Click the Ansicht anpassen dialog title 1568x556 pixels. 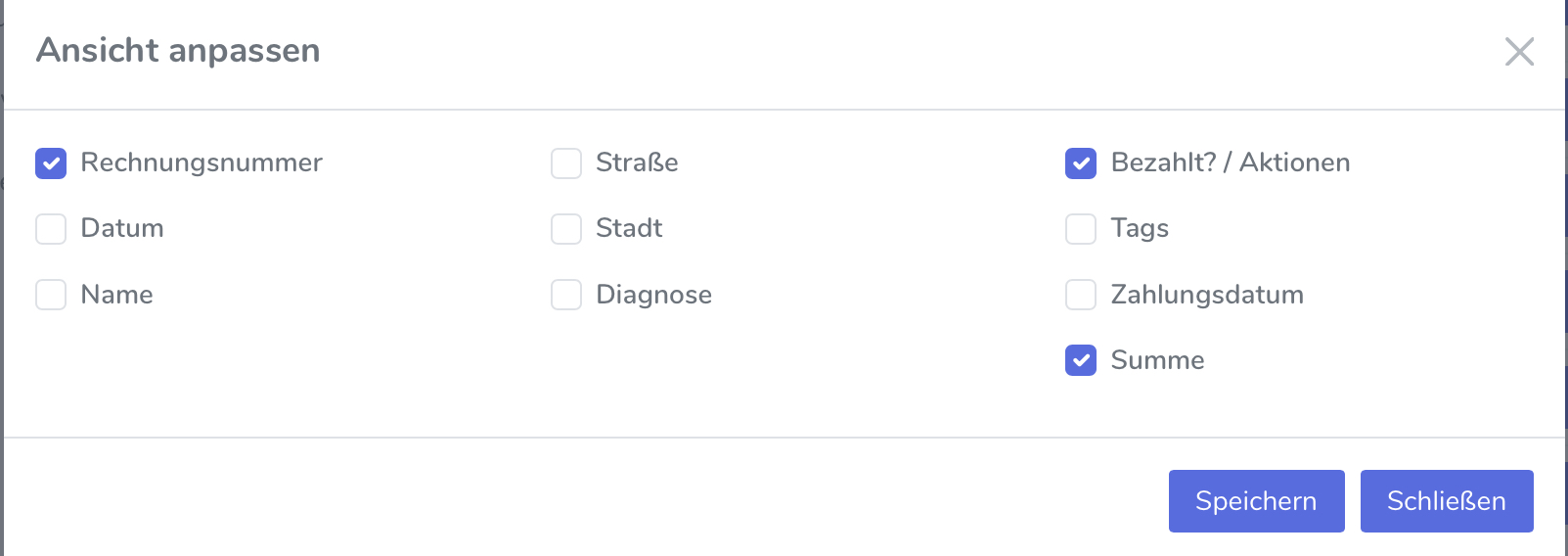coord(178,50)
